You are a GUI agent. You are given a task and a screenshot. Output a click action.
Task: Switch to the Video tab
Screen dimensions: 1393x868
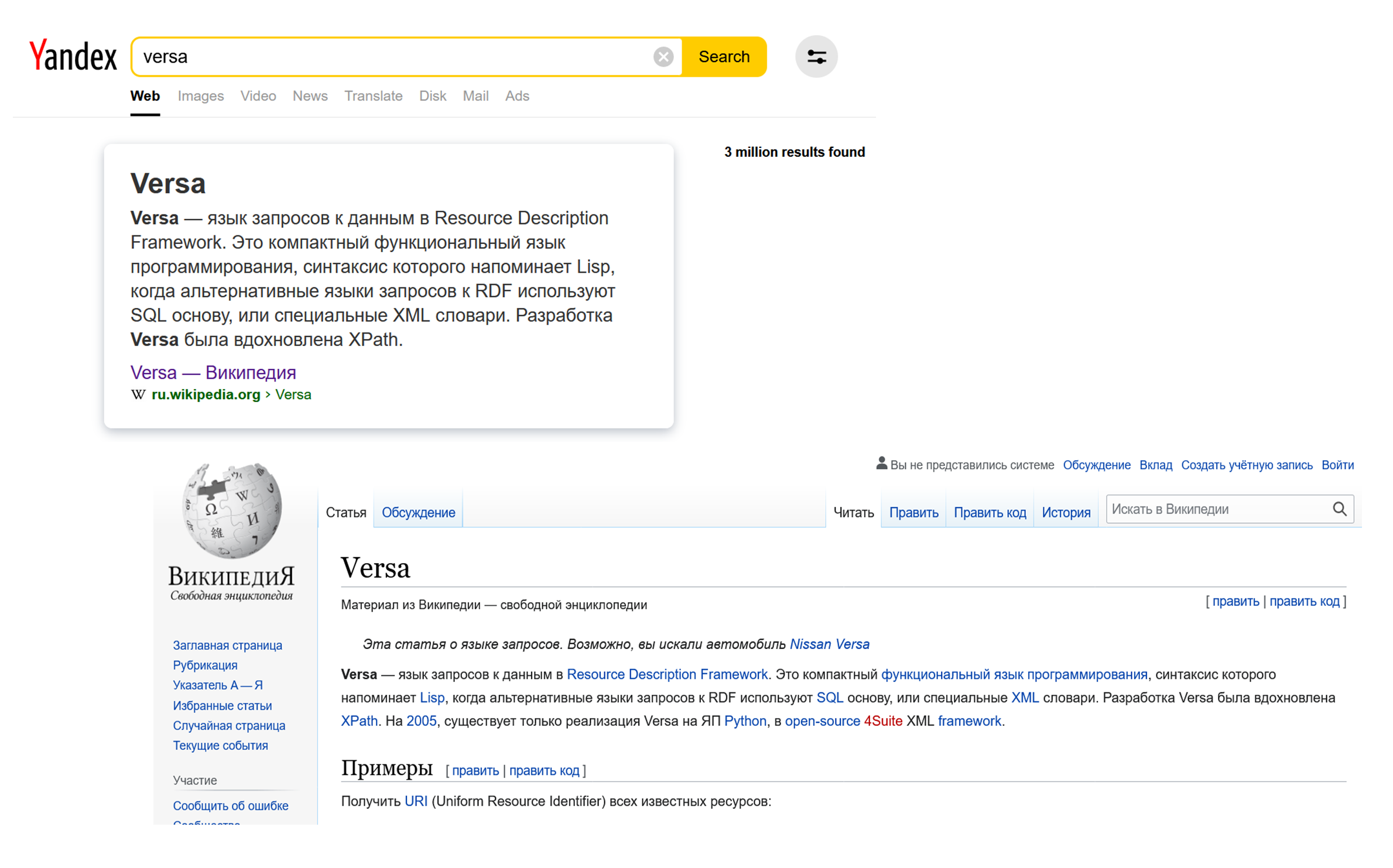pyautogui.click(x=258, y=96)
